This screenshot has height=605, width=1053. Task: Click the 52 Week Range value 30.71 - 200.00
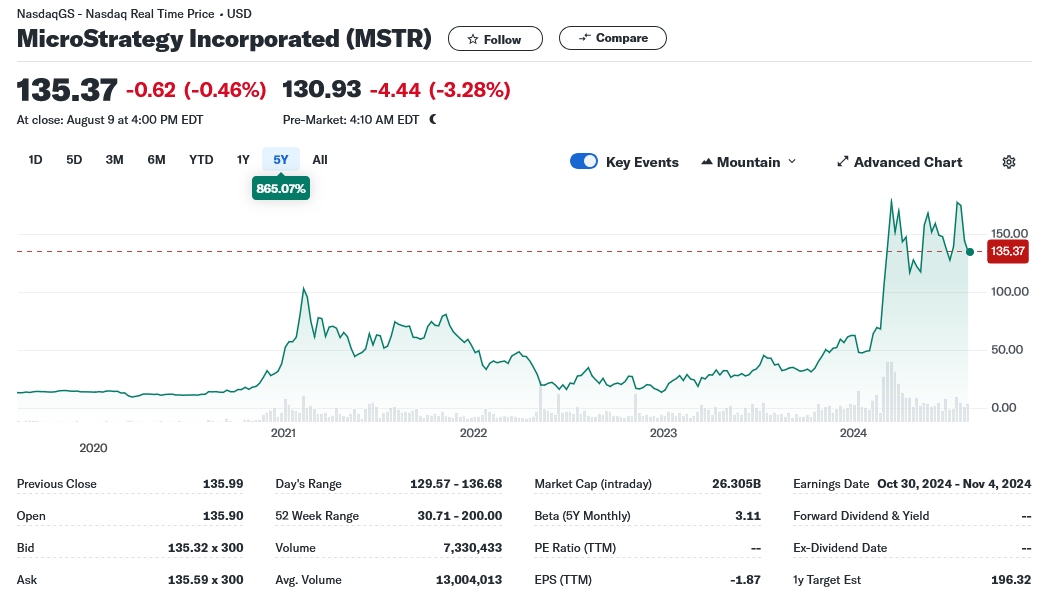459,516
